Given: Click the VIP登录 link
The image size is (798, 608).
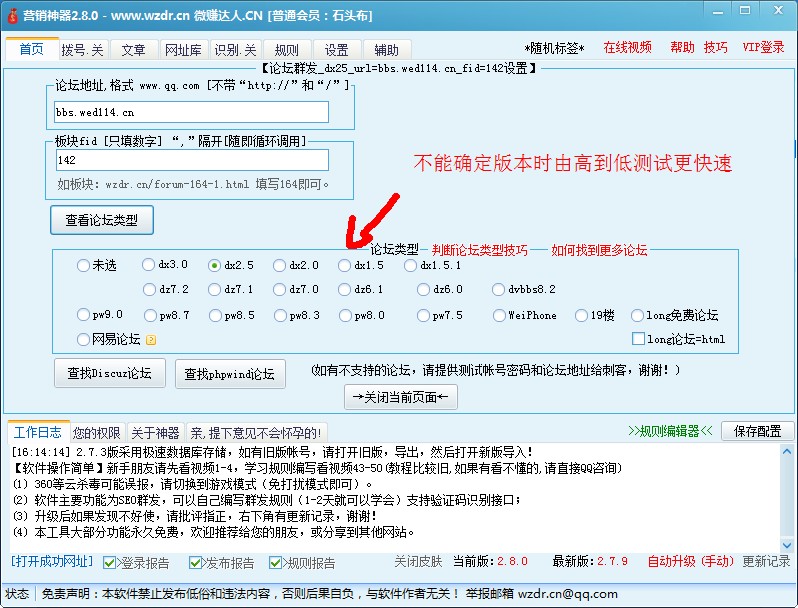Looking at the screenshot, I should click(x=763, y=47).
